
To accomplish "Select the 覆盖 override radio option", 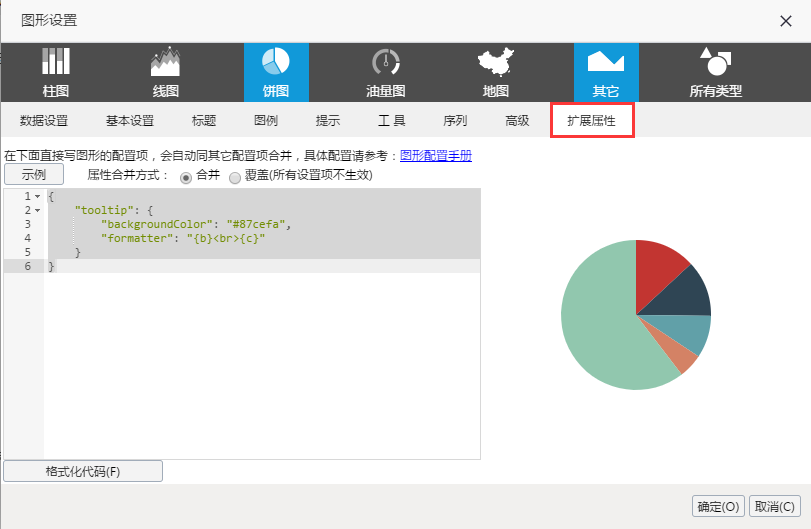I will [x=235, y=177].
